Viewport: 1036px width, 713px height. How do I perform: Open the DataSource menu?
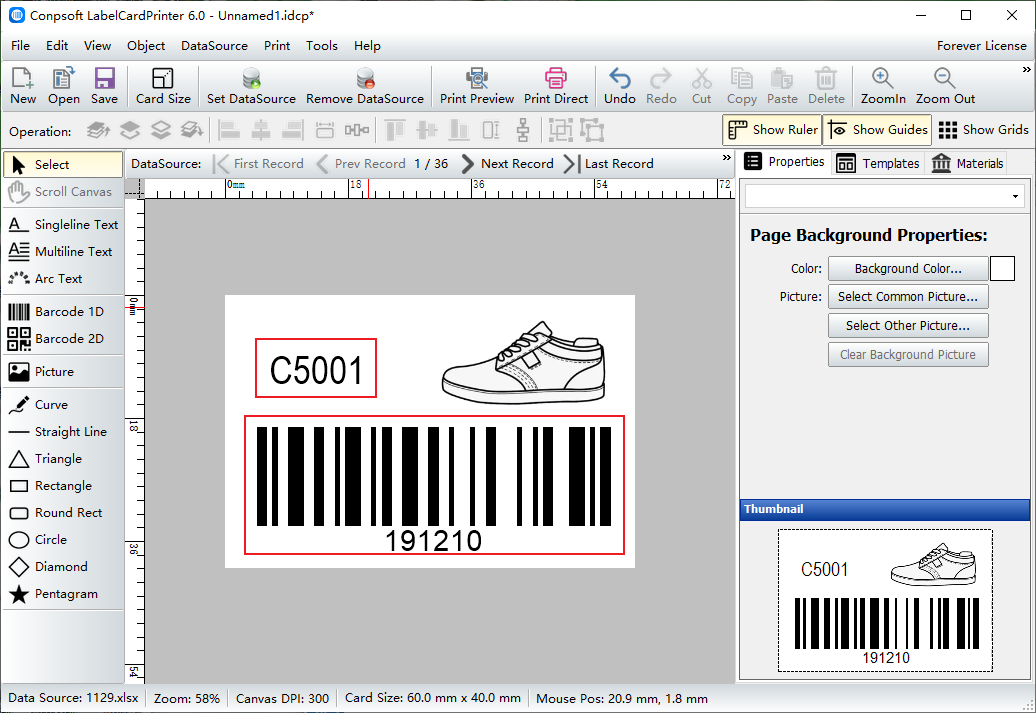pyautogui.click(x=214, y=46)
